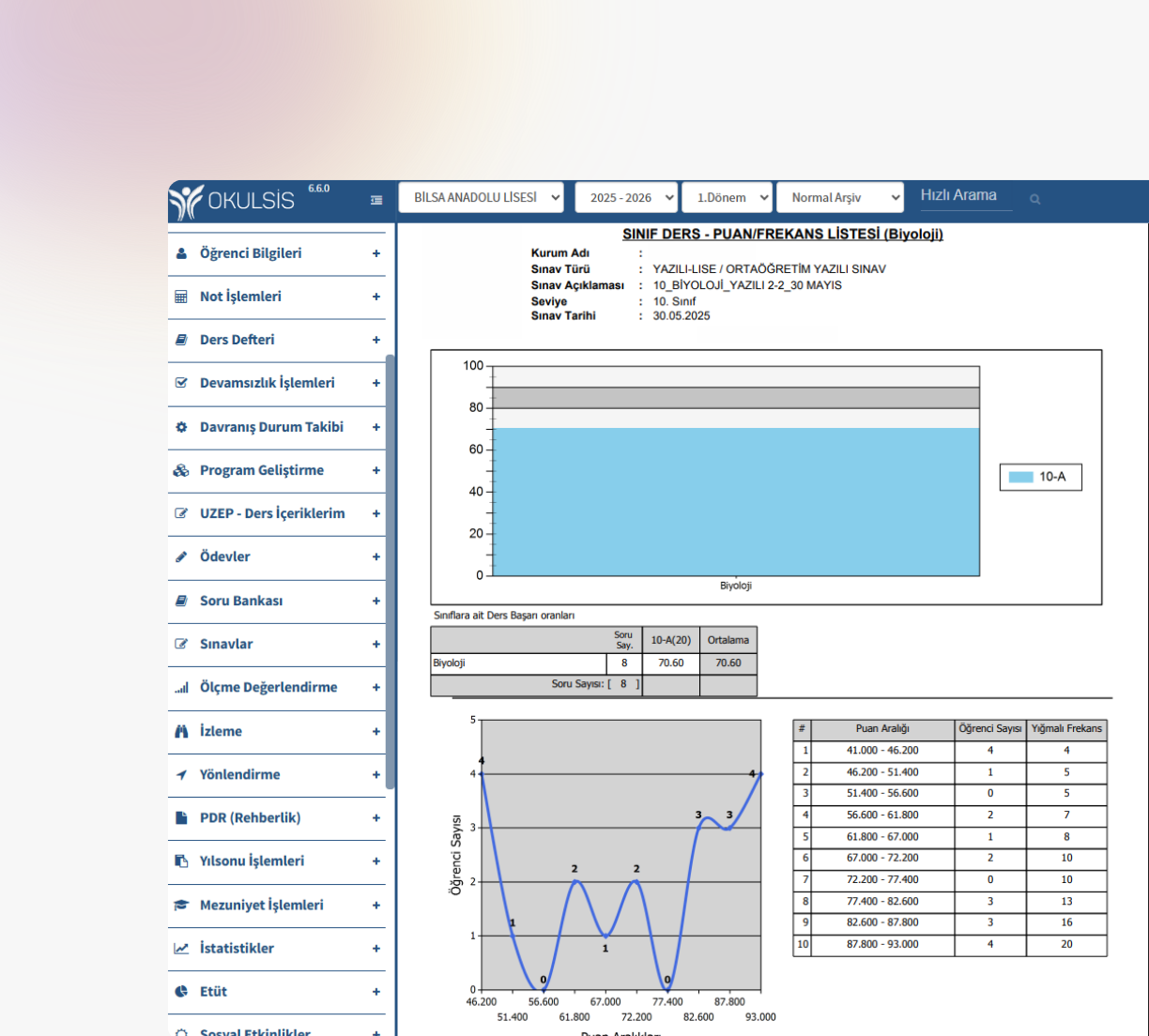Open the 1.Dönem term dropdown

point(728,198)
